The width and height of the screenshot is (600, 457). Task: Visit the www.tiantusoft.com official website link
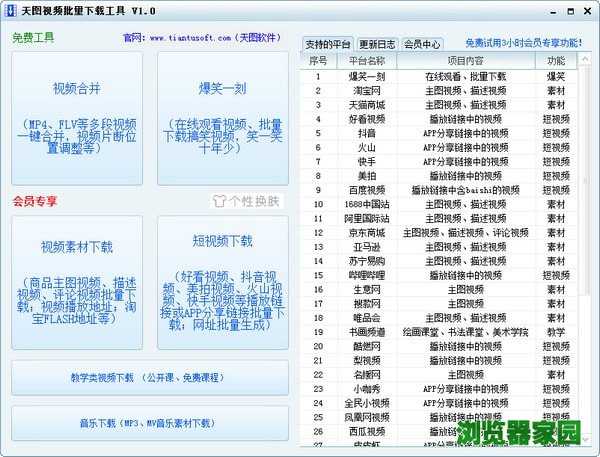tap(192, 38)
